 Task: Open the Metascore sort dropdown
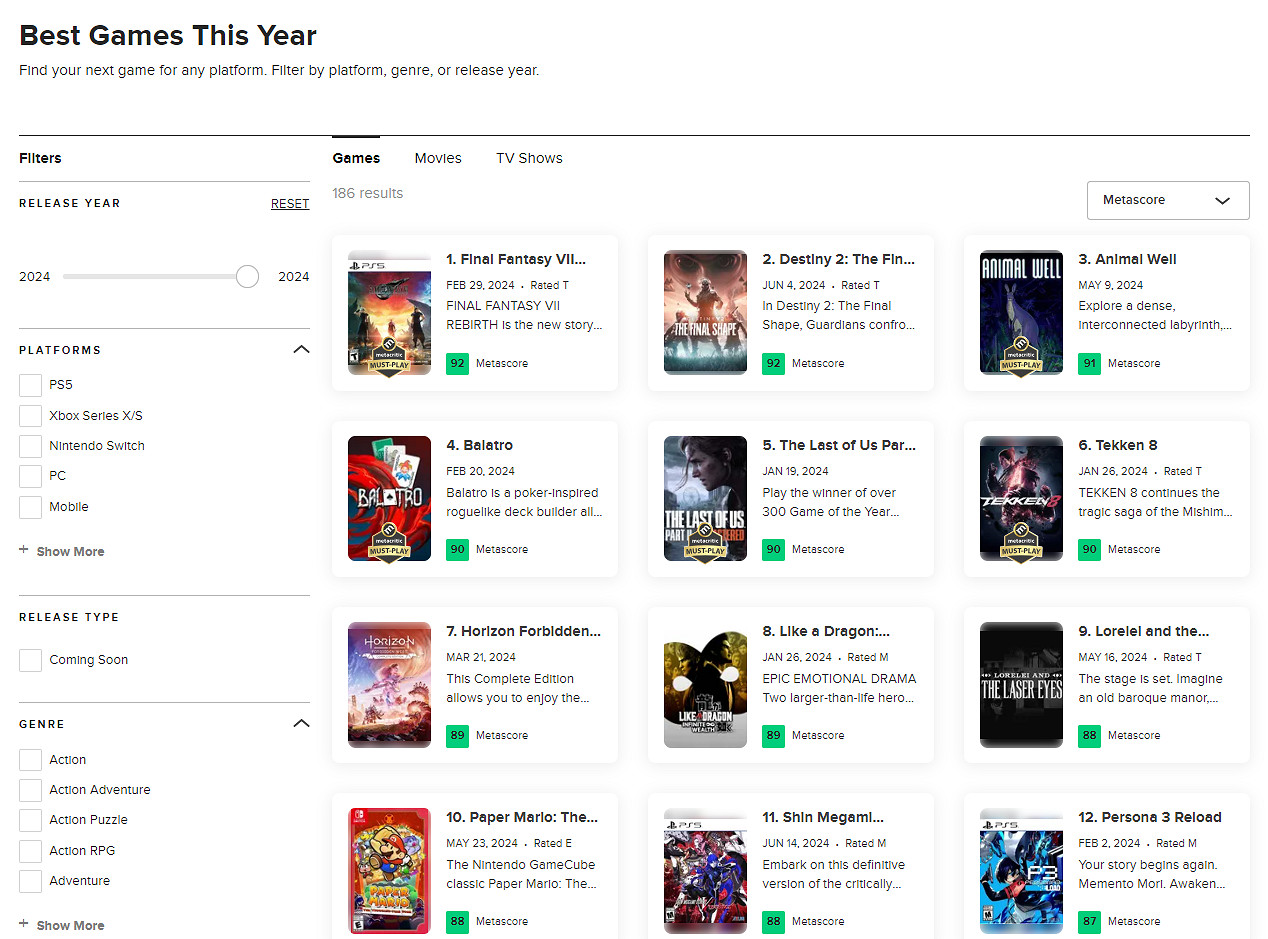point(1167,200)
